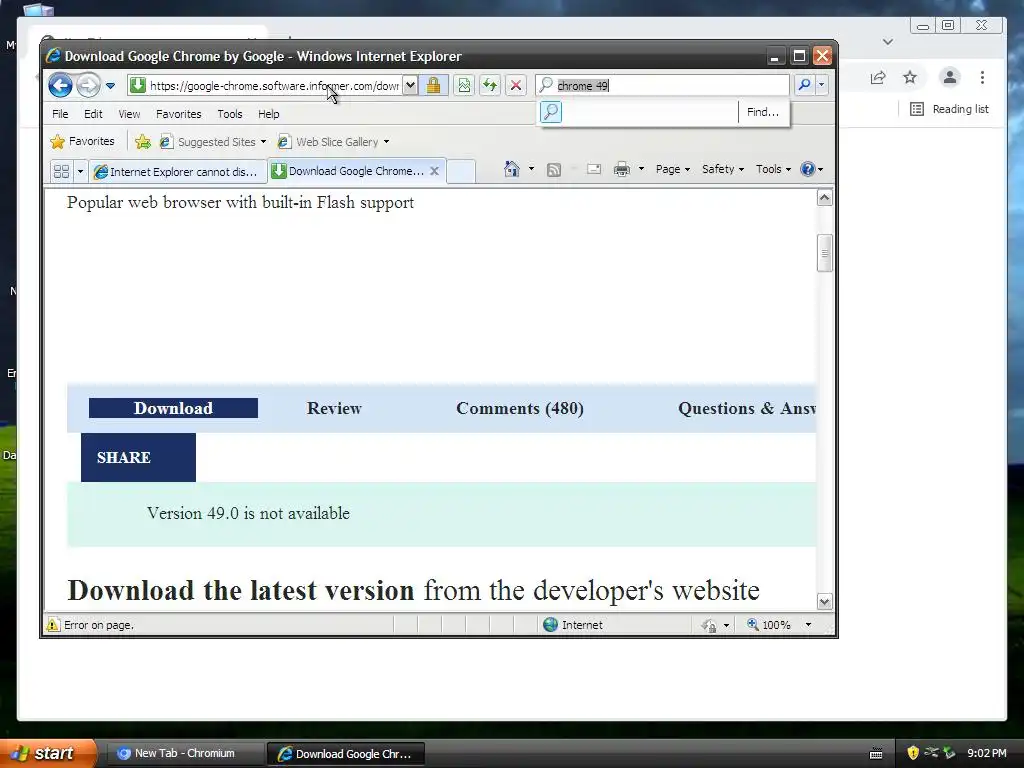Click the vertical scrollbar thumb
Screen dimensions: 1024x768
coord(825,253)
